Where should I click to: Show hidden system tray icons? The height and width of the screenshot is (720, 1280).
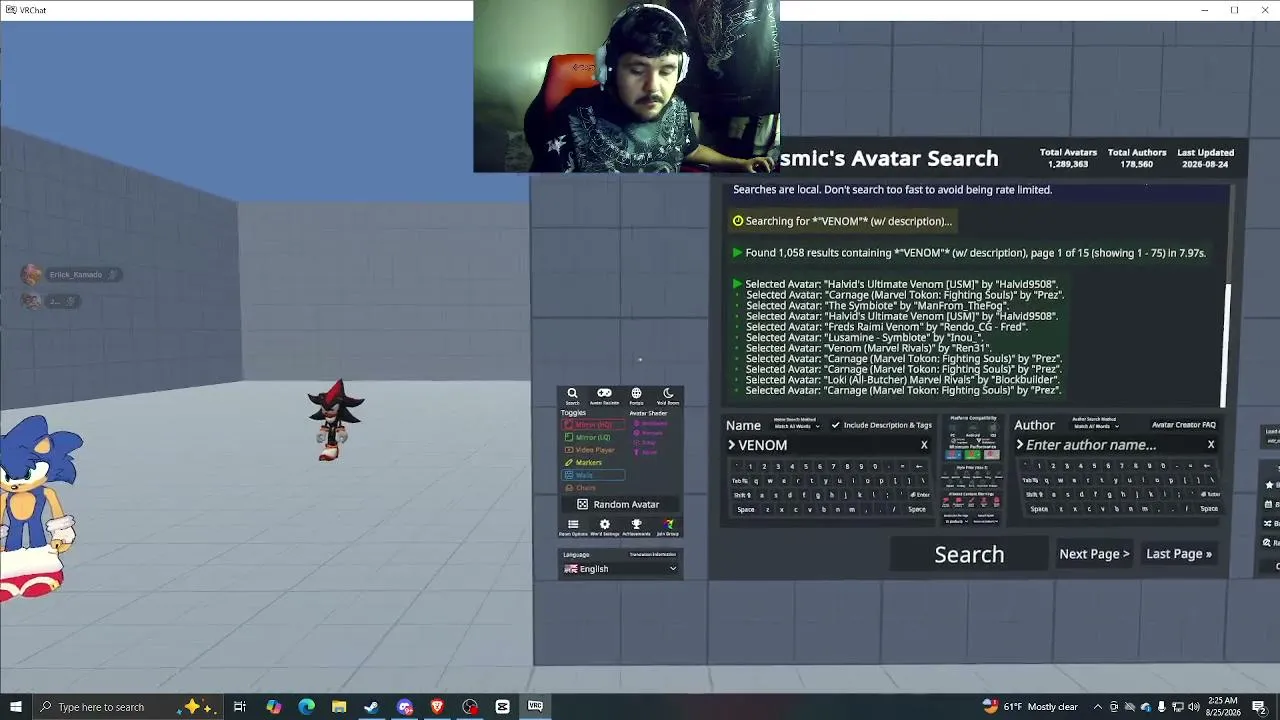coord(1097,707)
